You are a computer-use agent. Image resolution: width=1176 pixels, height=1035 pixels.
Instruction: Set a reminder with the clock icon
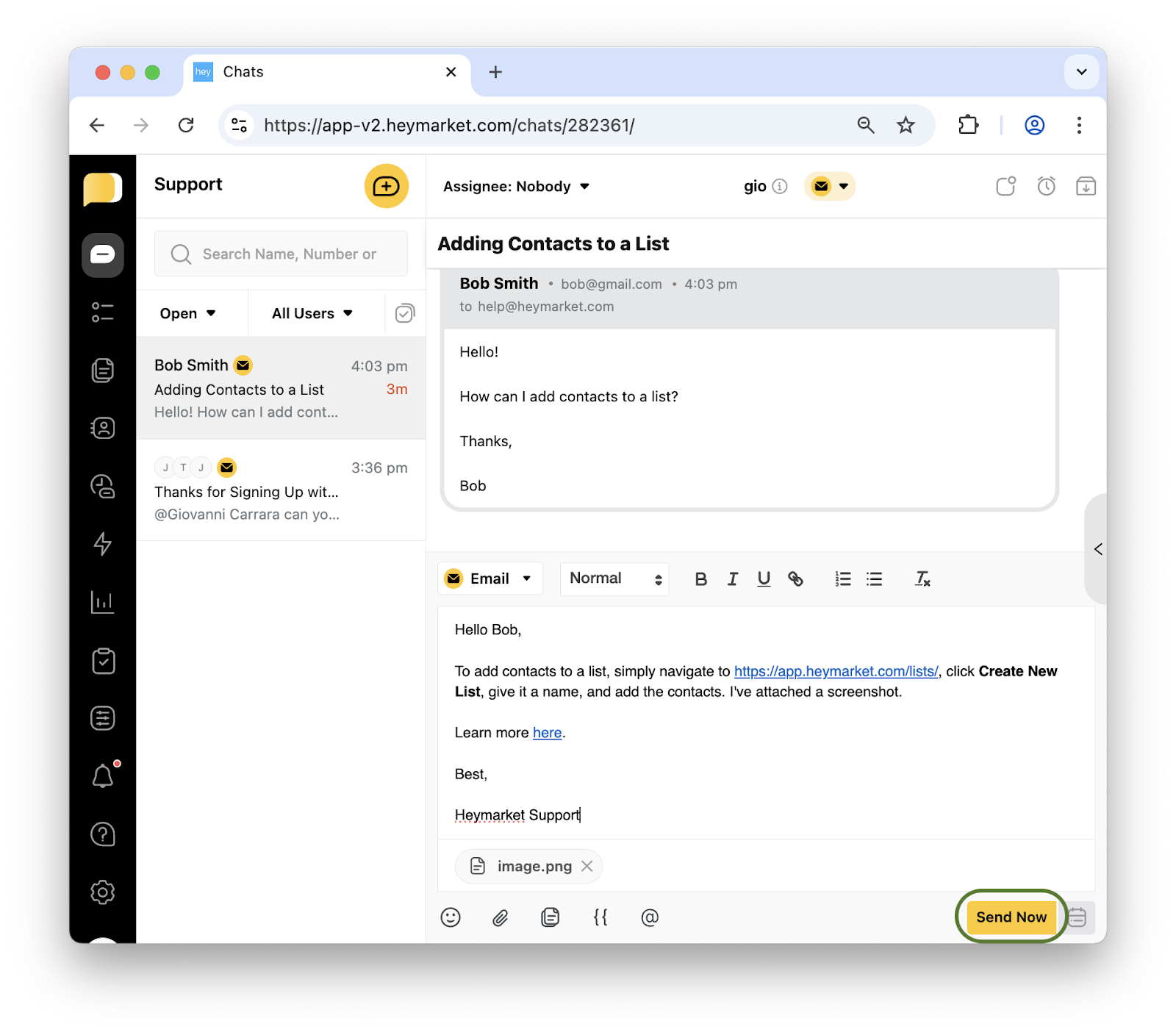pyautogui.click(x=1046, y=186)
